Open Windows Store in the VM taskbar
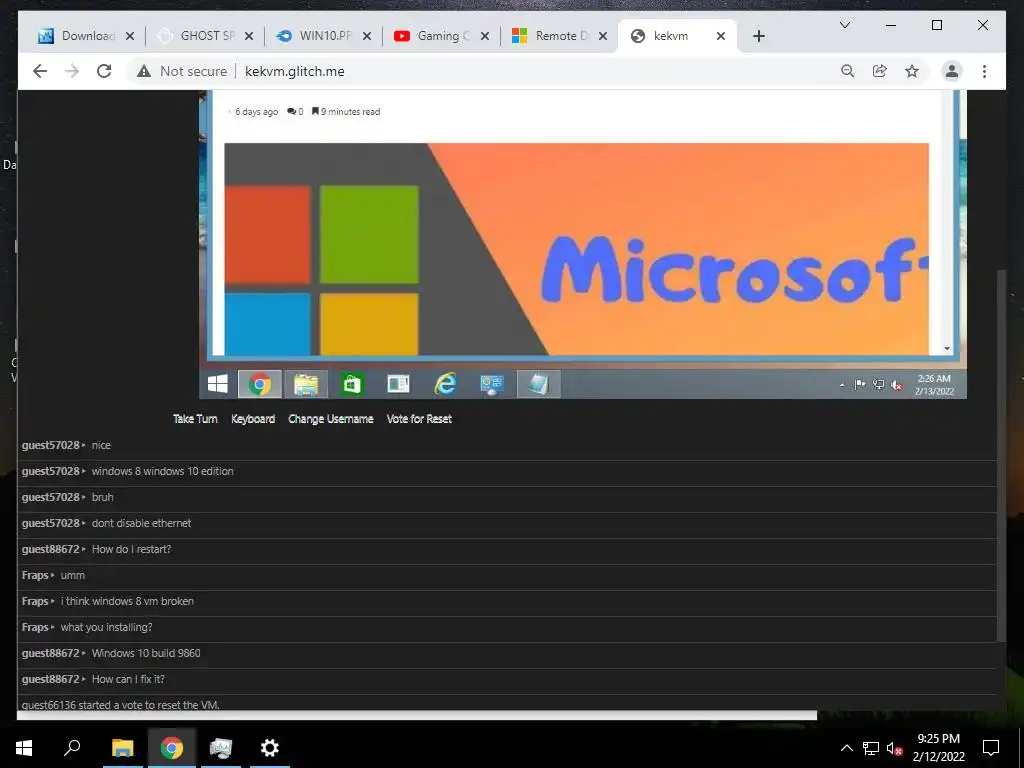The image size is (1024, 768). tap(352, 384)
